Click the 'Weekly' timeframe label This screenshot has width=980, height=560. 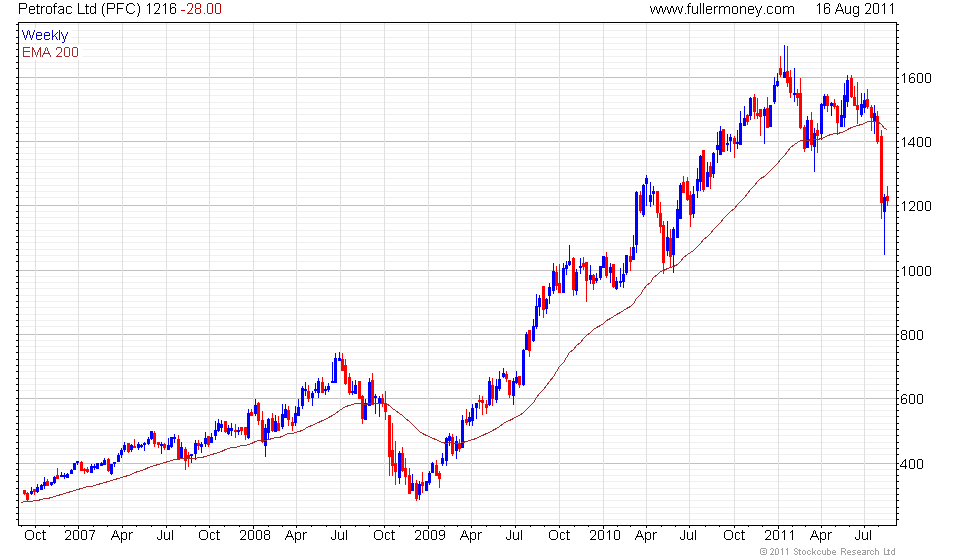click(x=45, y=36)
